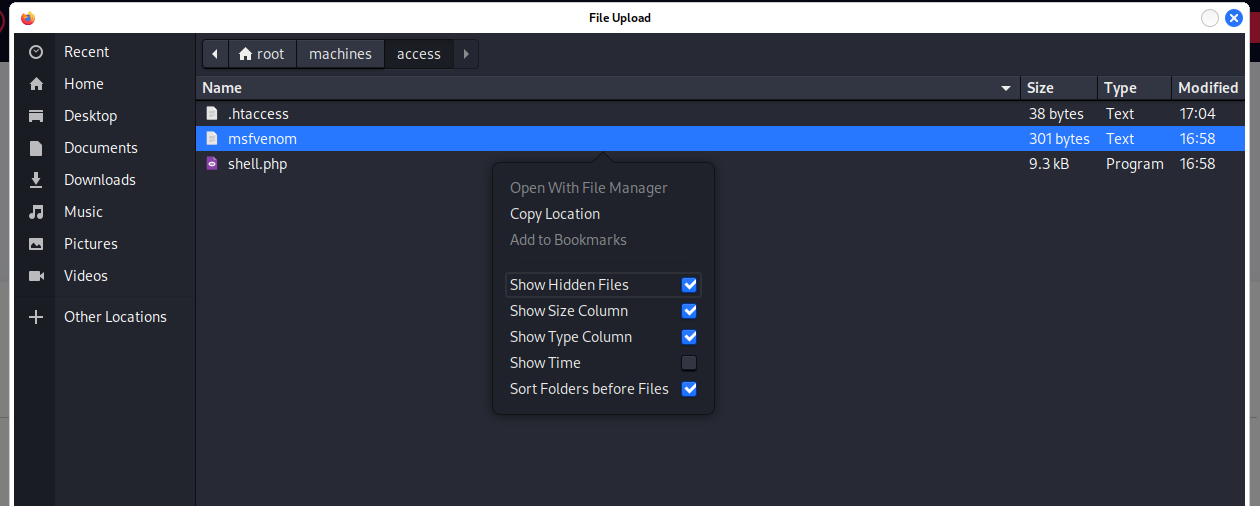Click the right path bar forward arrow
This screenshot has height=506, width=1260.
tap(466, 54)
